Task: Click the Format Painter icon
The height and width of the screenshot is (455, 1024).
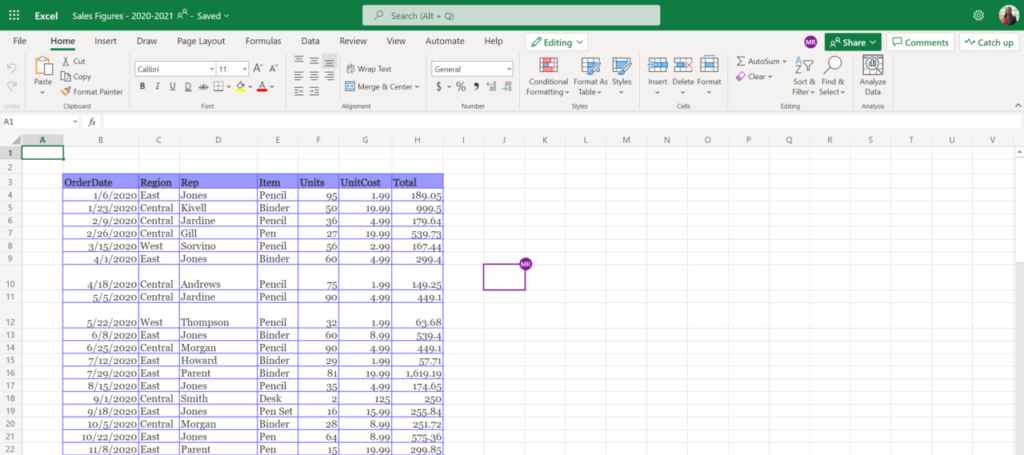Action: (66, 92)
